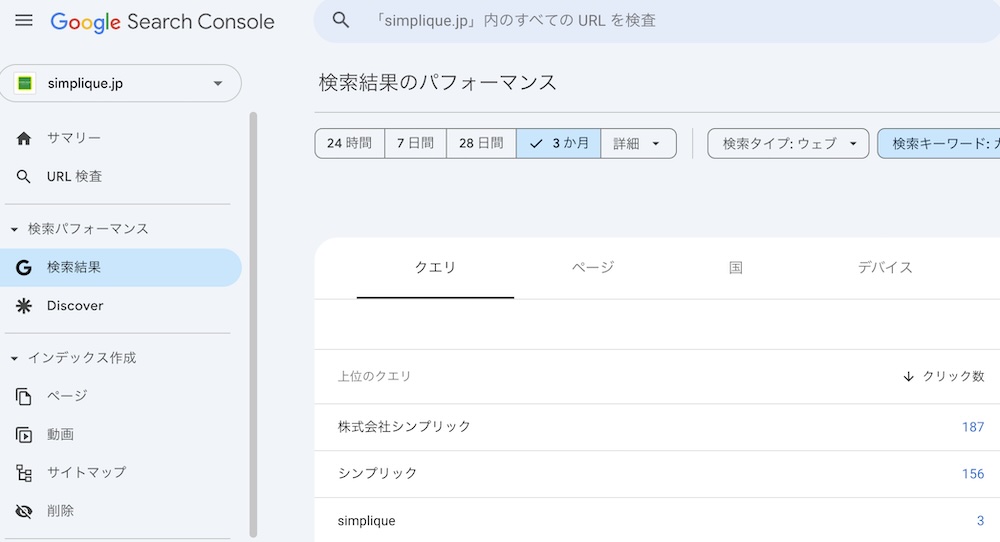Viewport: 1000px width, 542px height.
Task: Click the Discover asterisk icon
Action: click(24, 306)
